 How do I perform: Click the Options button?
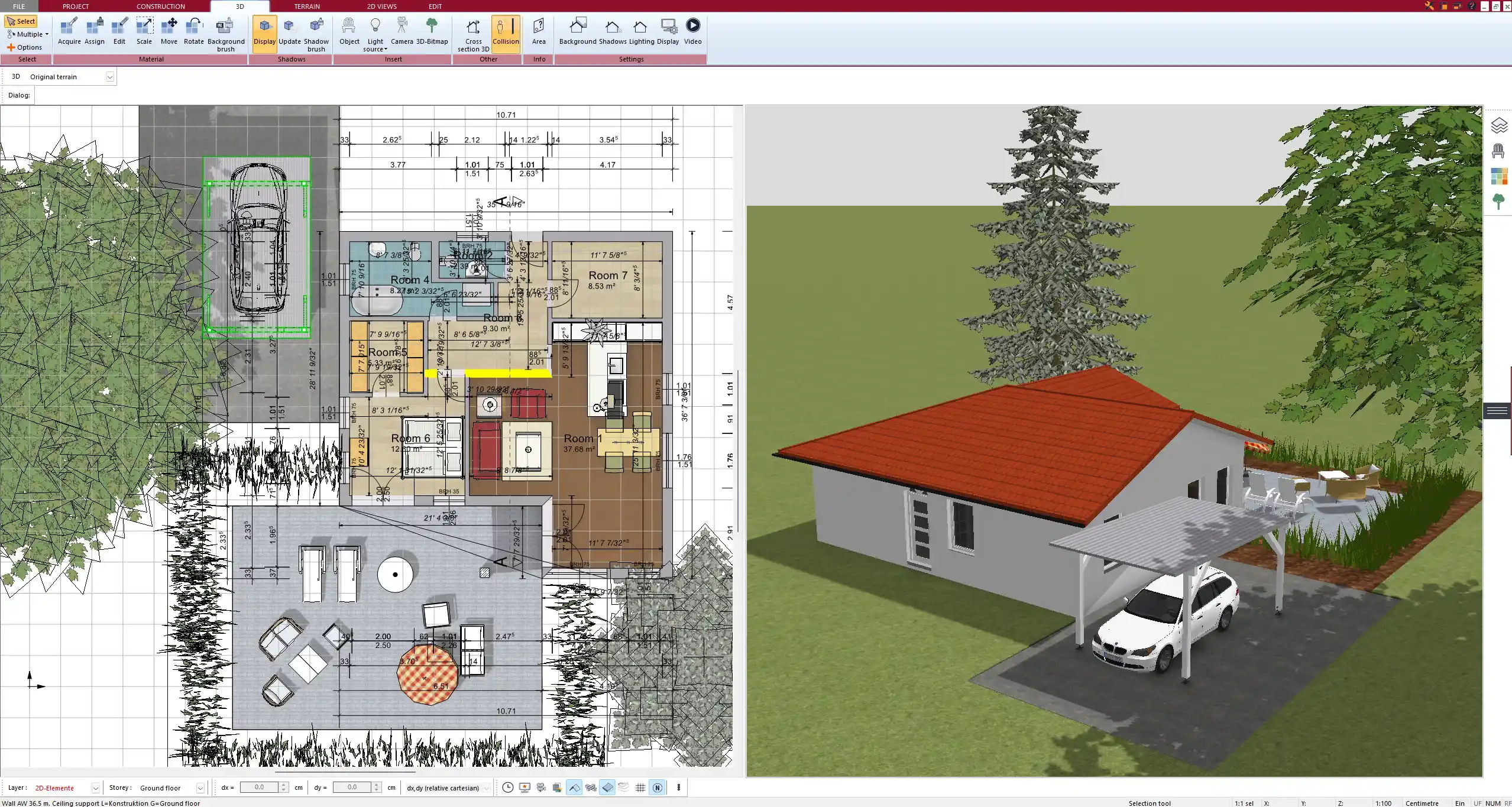(25, 47)
